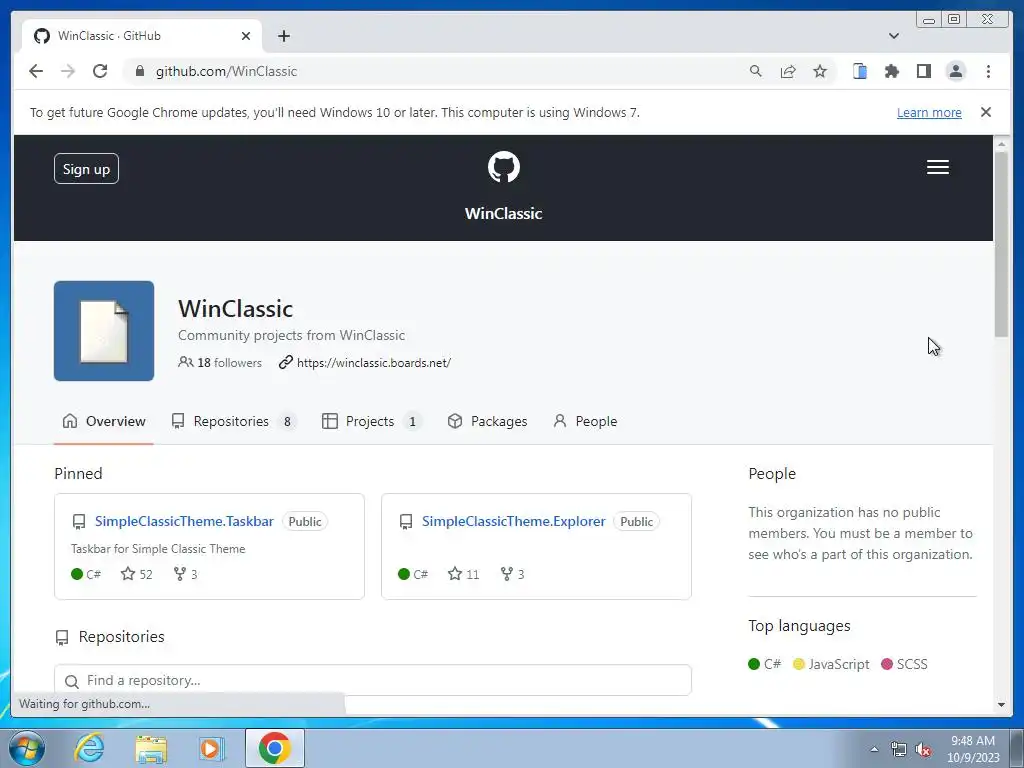Click the forward navigation arrow
1024x768 pixels.
68,71
